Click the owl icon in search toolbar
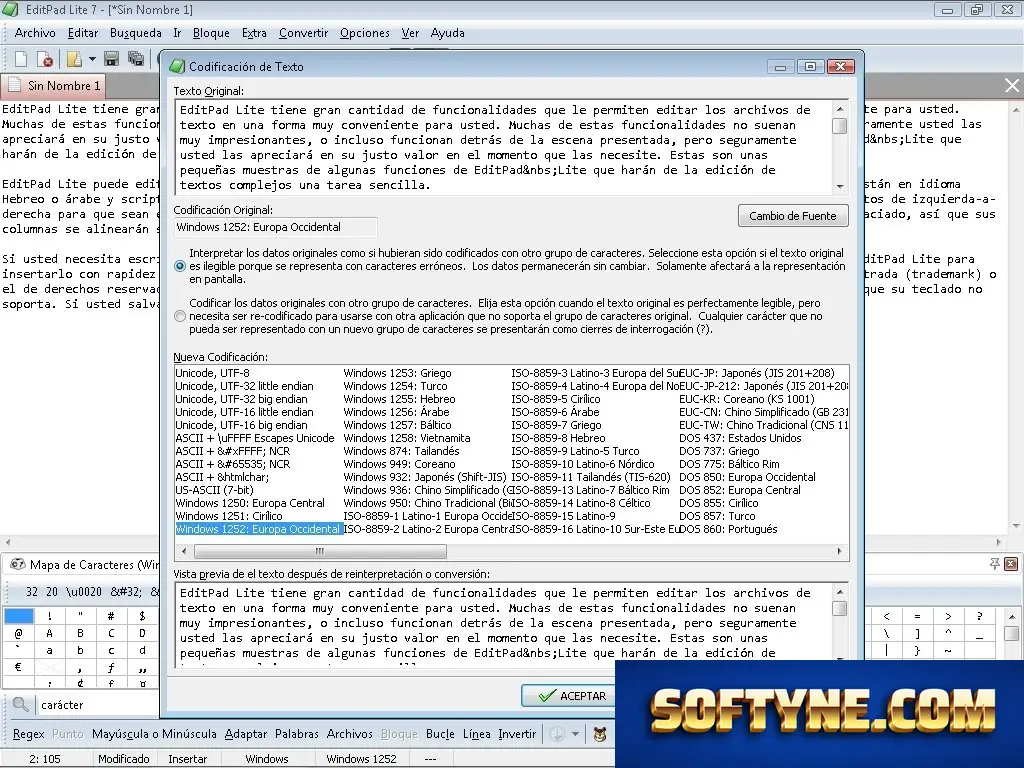The width and height of the screenshot is (1024, 768). point(600,734)
